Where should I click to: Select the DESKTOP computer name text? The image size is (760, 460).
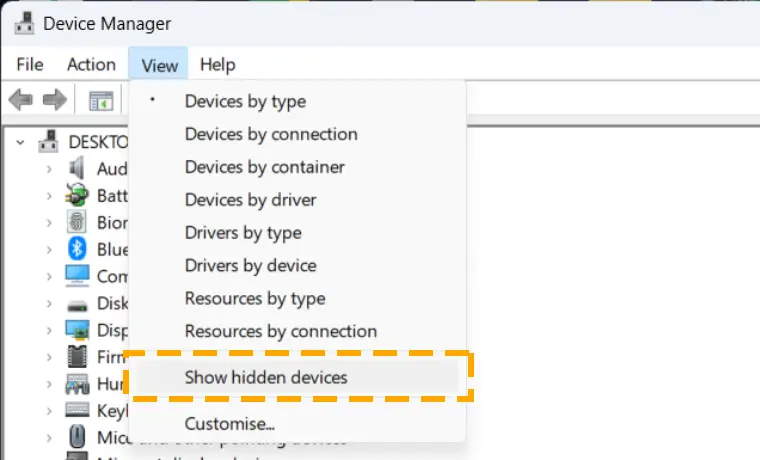pos(98,142)
